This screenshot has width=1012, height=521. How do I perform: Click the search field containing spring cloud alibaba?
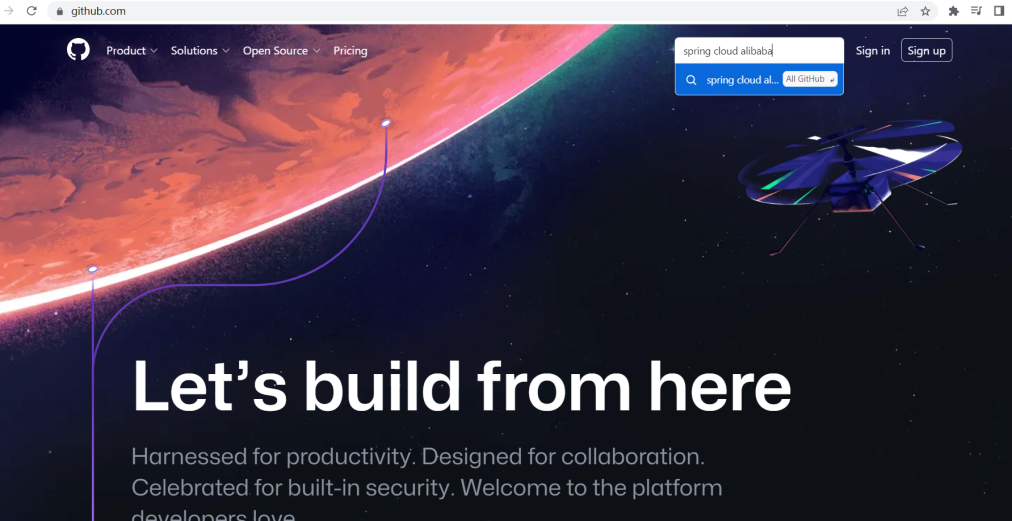pos(759,51)
